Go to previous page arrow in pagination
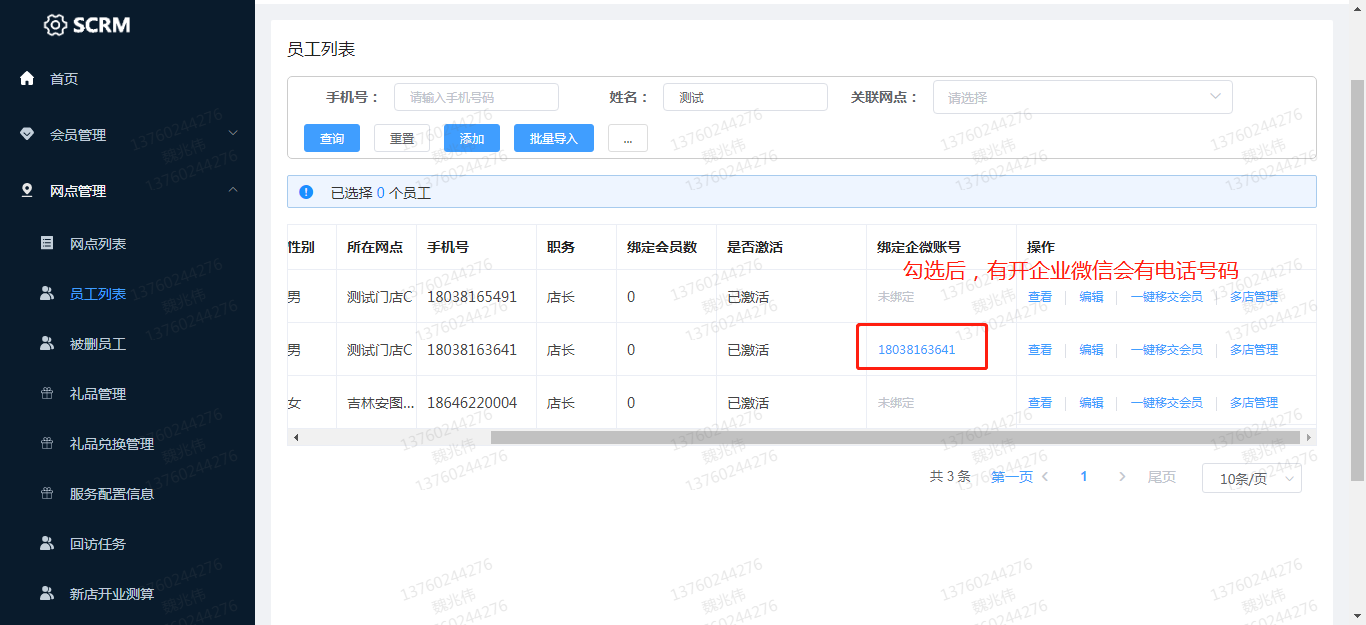 tap(1045, 477)
